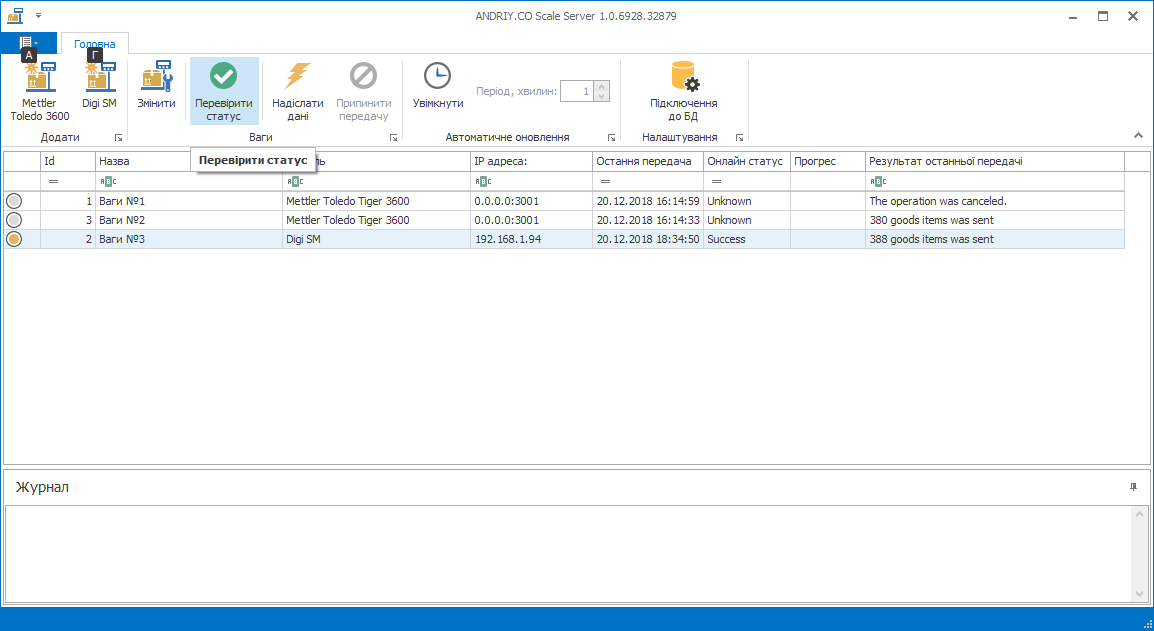Open the ABC filter operator under IP адреса
The width and height of the screenshot is (1154, 631).
tap(483, 181)
